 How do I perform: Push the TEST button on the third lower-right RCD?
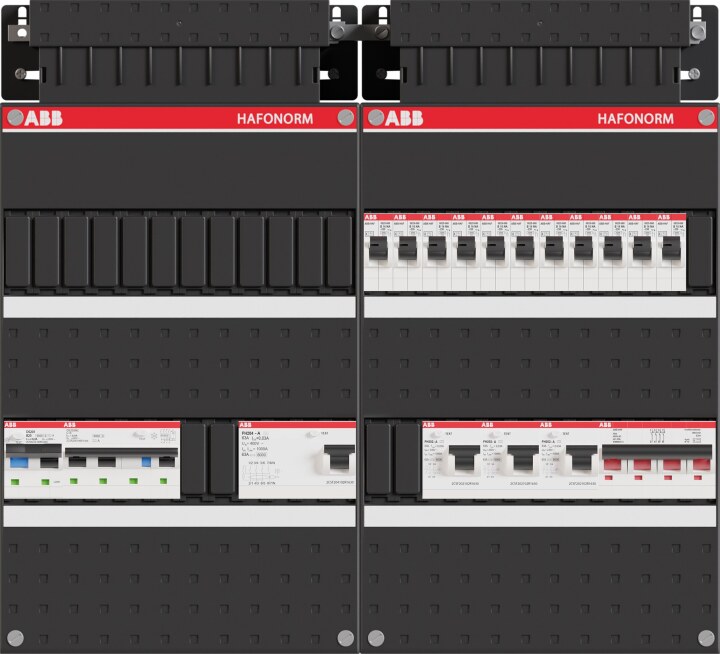[x=553, y=434]
